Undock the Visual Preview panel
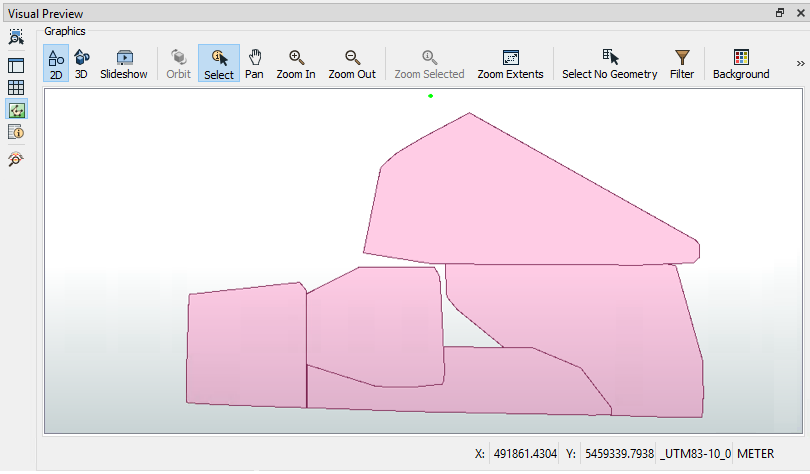810x474 pixels. pyautogui.click(x=780, y=13)
